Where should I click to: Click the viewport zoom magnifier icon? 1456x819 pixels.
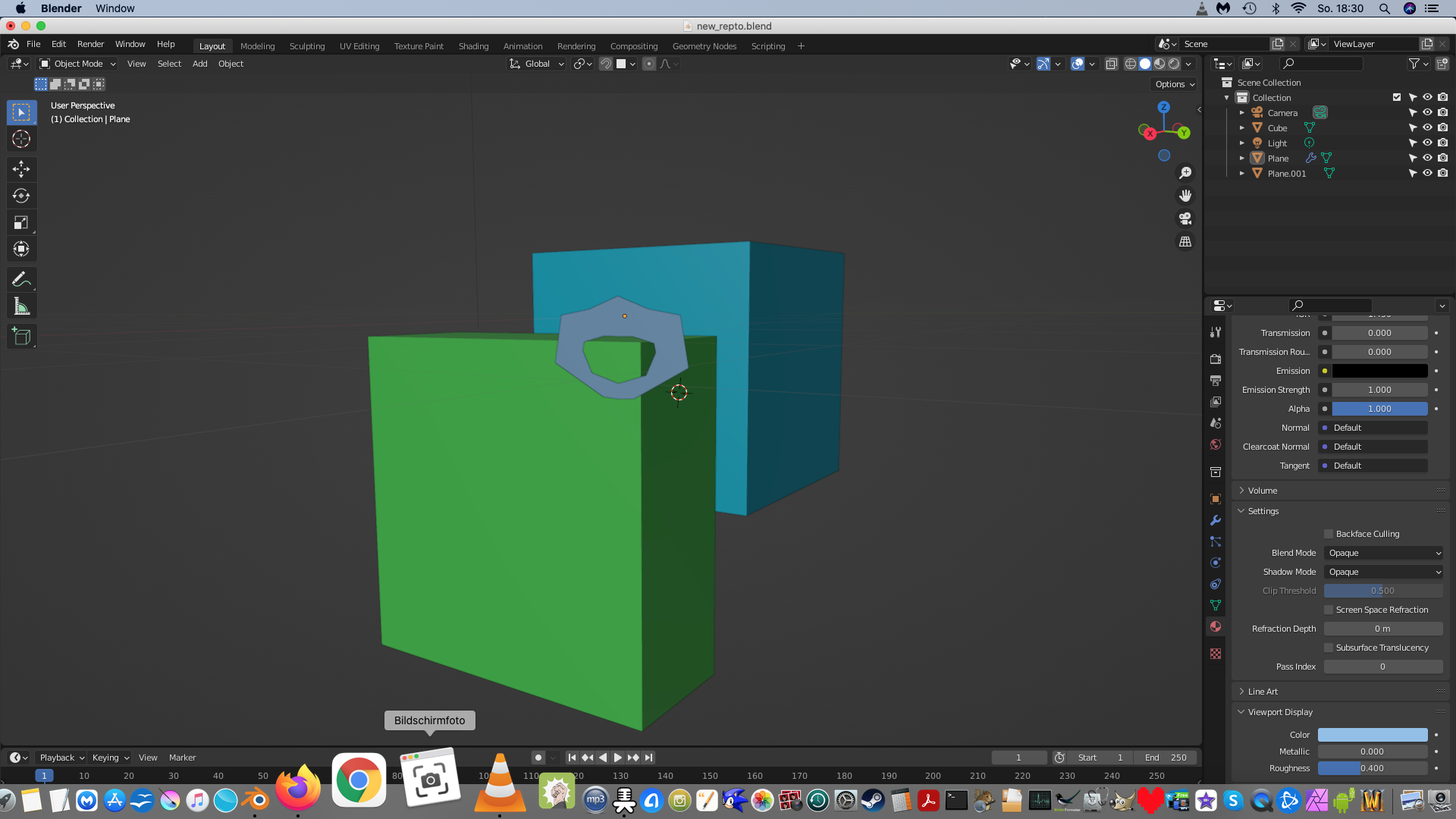click(x=1185, y=173)
